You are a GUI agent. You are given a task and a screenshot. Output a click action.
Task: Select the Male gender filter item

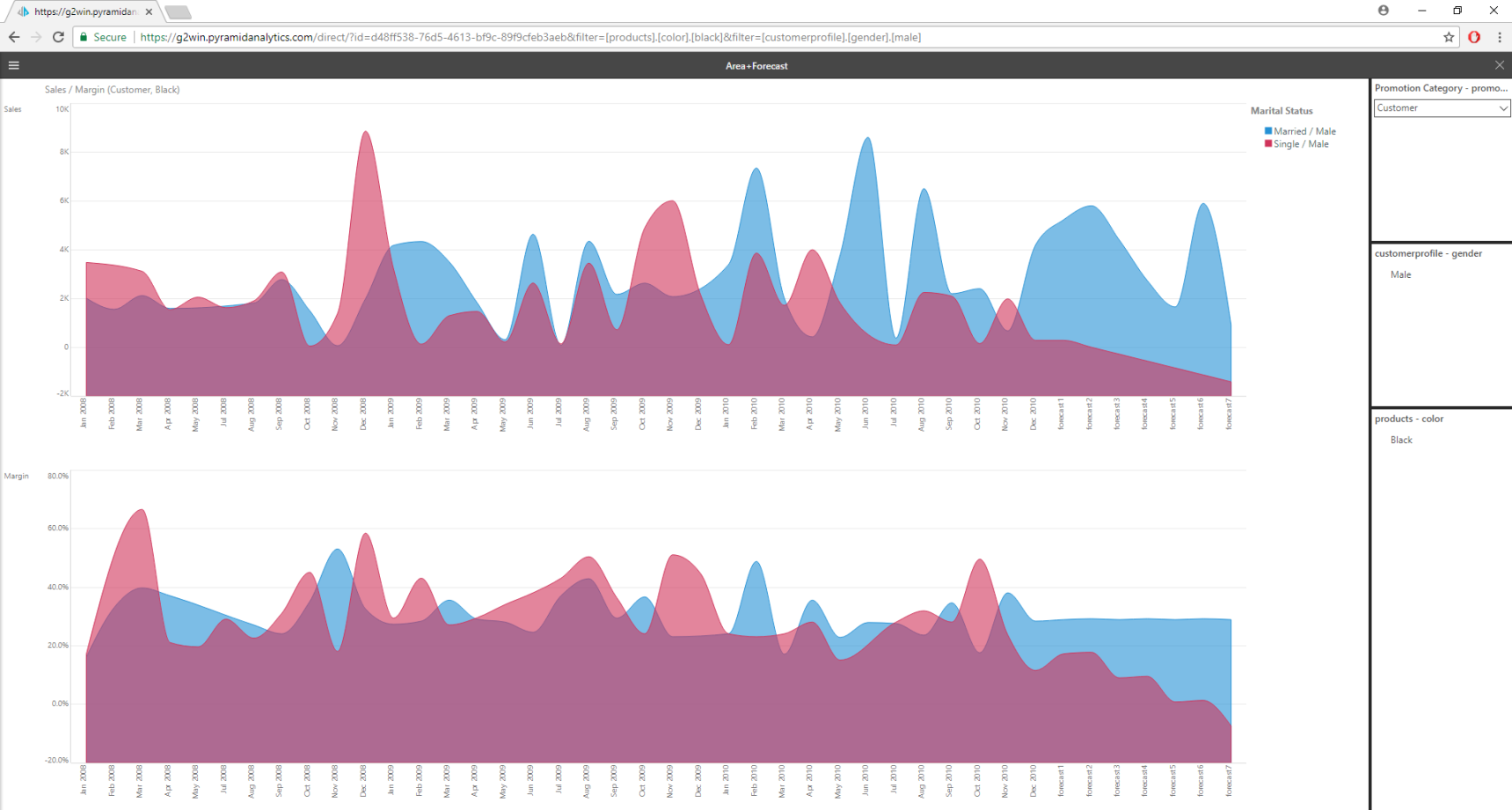click(1400, 274)
